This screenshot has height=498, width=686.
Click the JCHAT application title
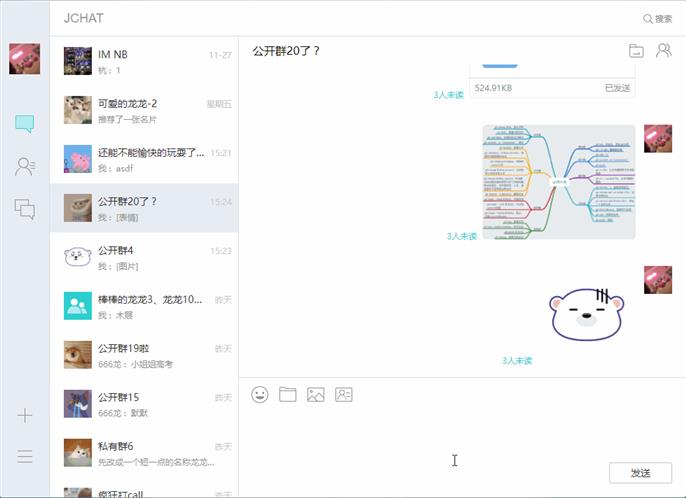(x=84, y=18)
